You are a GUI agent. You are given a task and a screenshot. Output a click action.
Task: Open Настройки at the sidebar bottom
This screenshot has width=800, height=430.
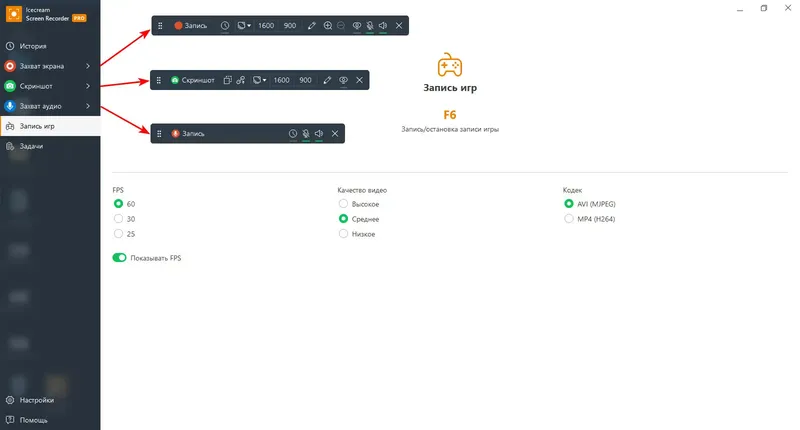pyautogui.click(x=50, y=400)
